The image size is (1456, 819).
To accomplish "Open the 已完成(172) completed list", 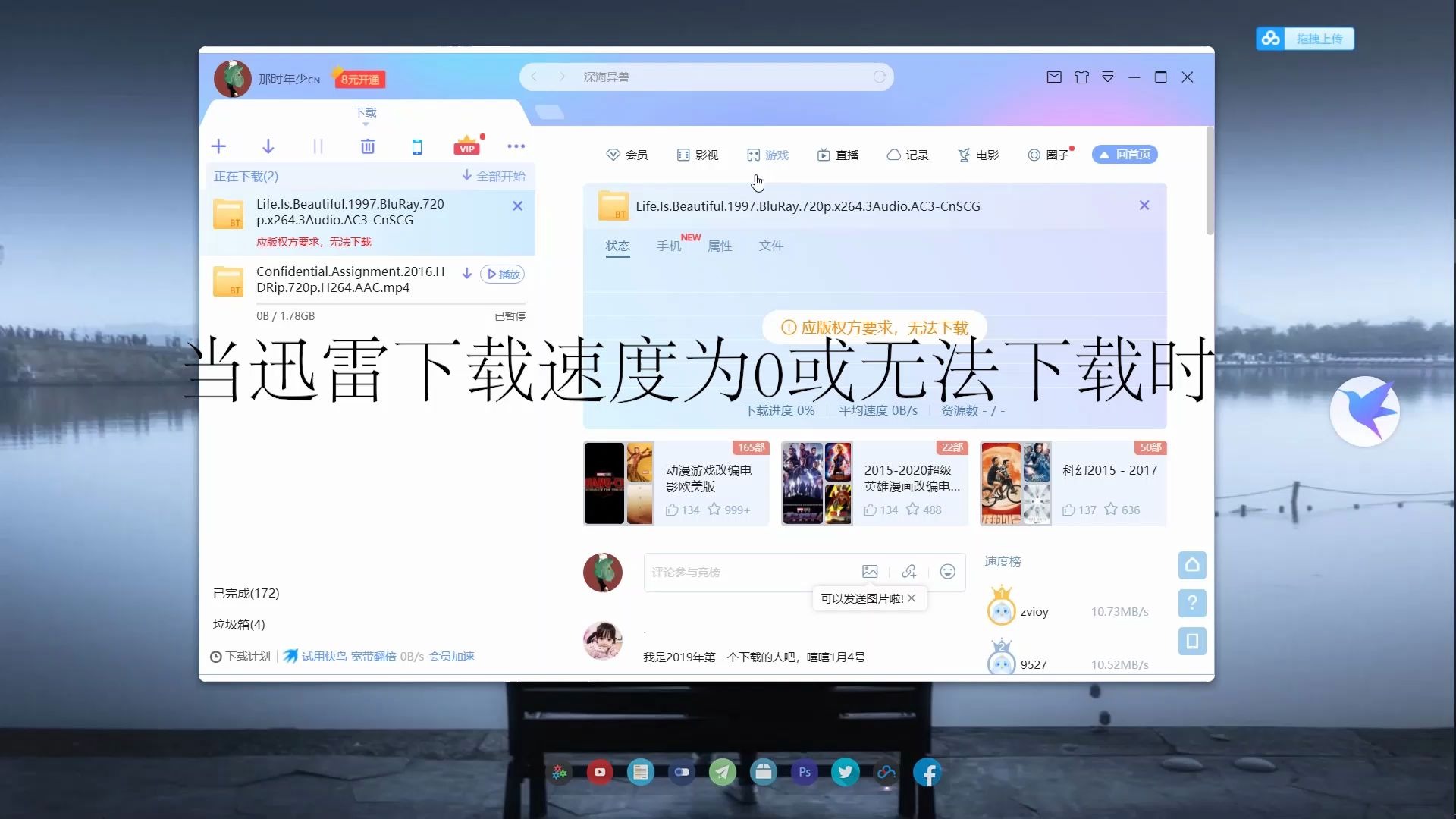I will pyautogui.click(x=246, y=593).
